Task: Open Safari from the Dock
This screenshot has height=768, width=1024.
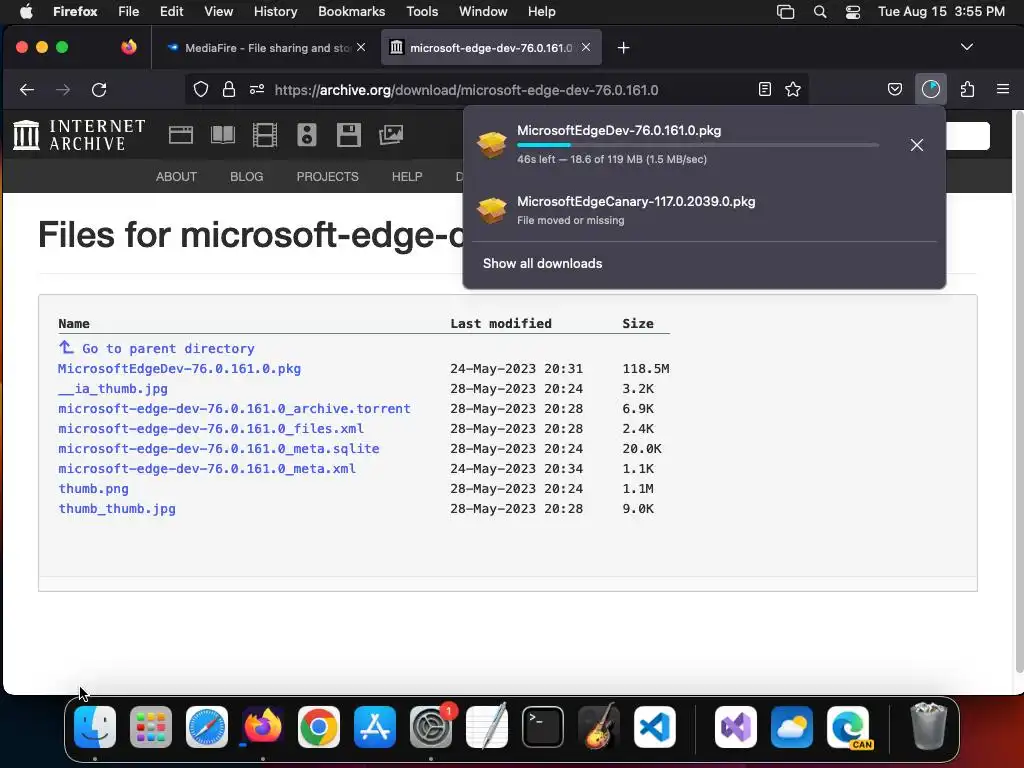Action: click(x=207, y=727)
